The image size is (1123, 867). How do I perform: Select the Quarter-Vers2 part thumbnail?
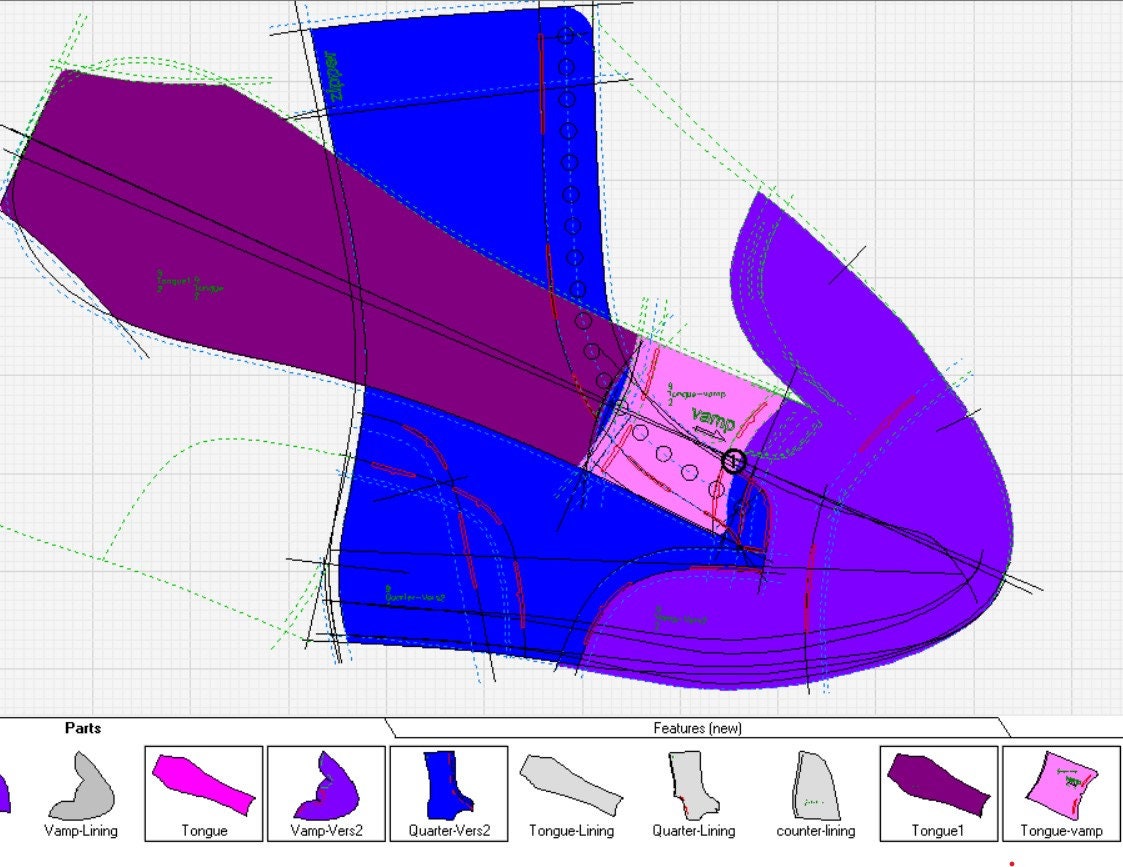[x=449, y=793]
